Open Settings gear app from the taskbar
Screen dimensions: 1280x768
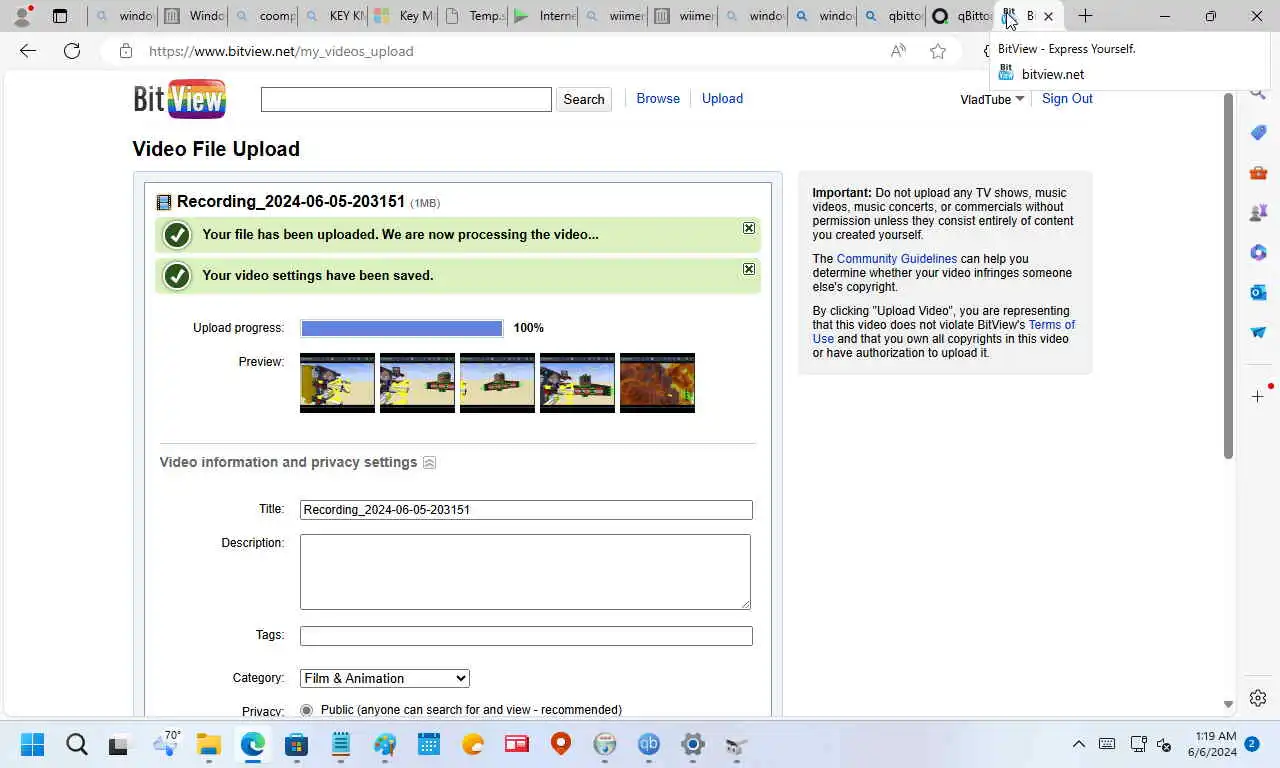(693, 745)
